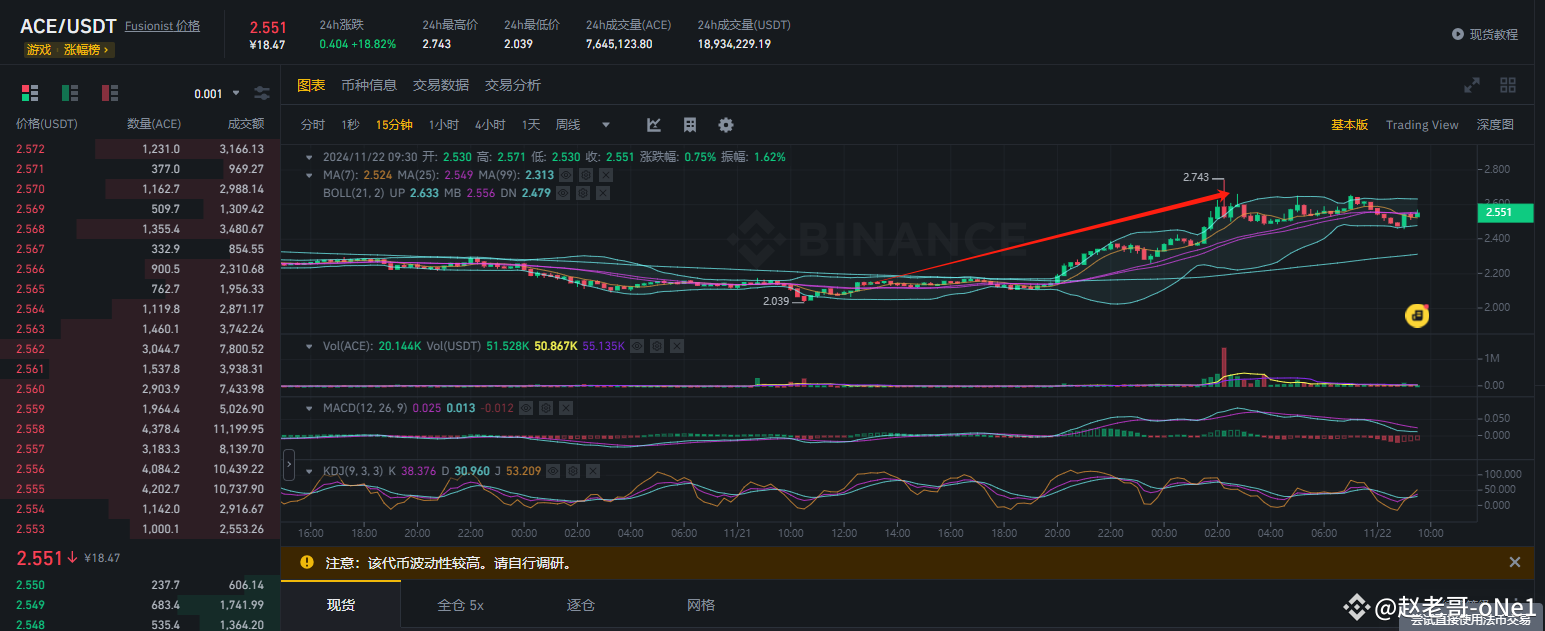Open more time intervals dropdown after 周线
The width and height of the screenshot is (1545, 631).
click(606, 125)
